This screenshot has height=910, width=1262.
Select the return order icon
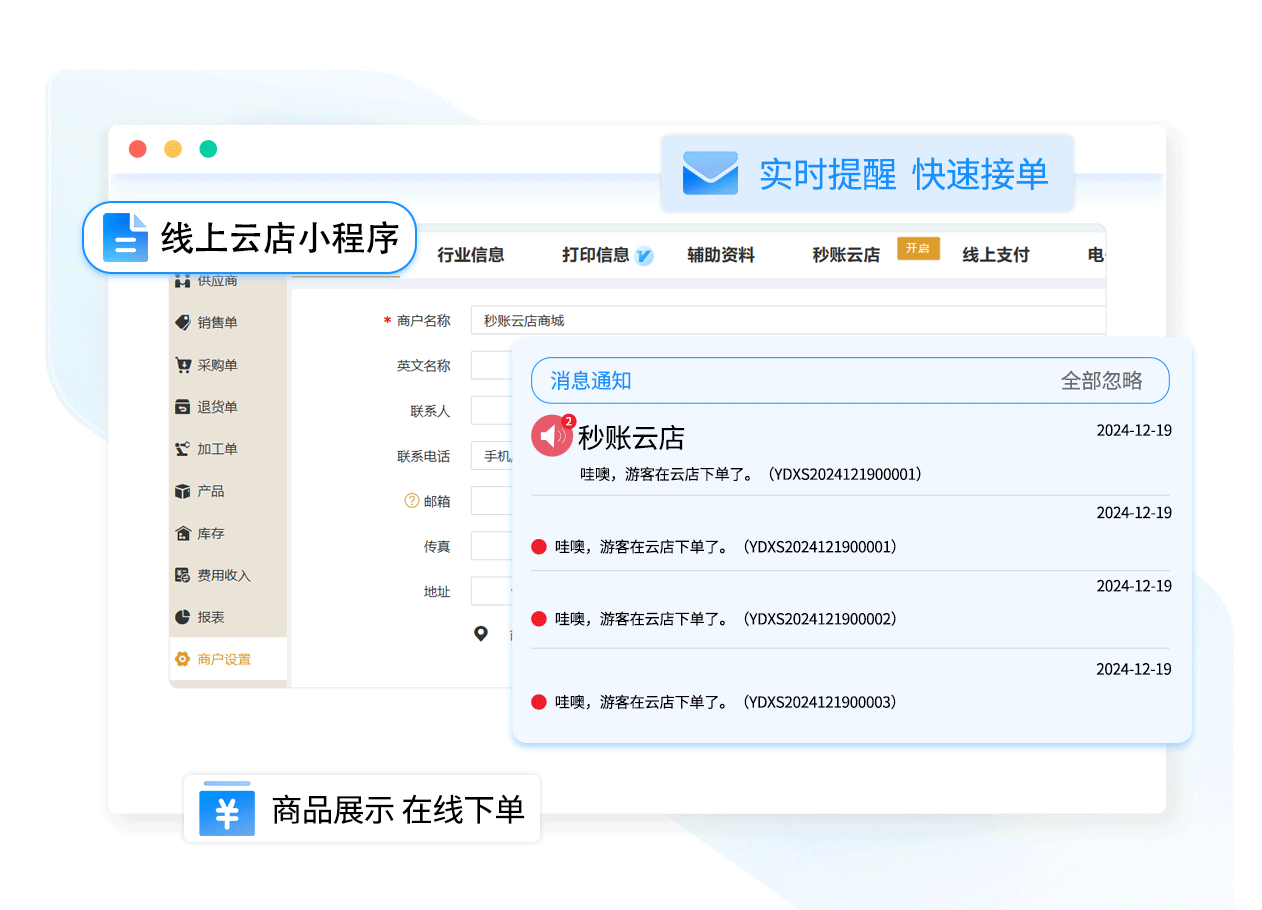click(182, 407)
